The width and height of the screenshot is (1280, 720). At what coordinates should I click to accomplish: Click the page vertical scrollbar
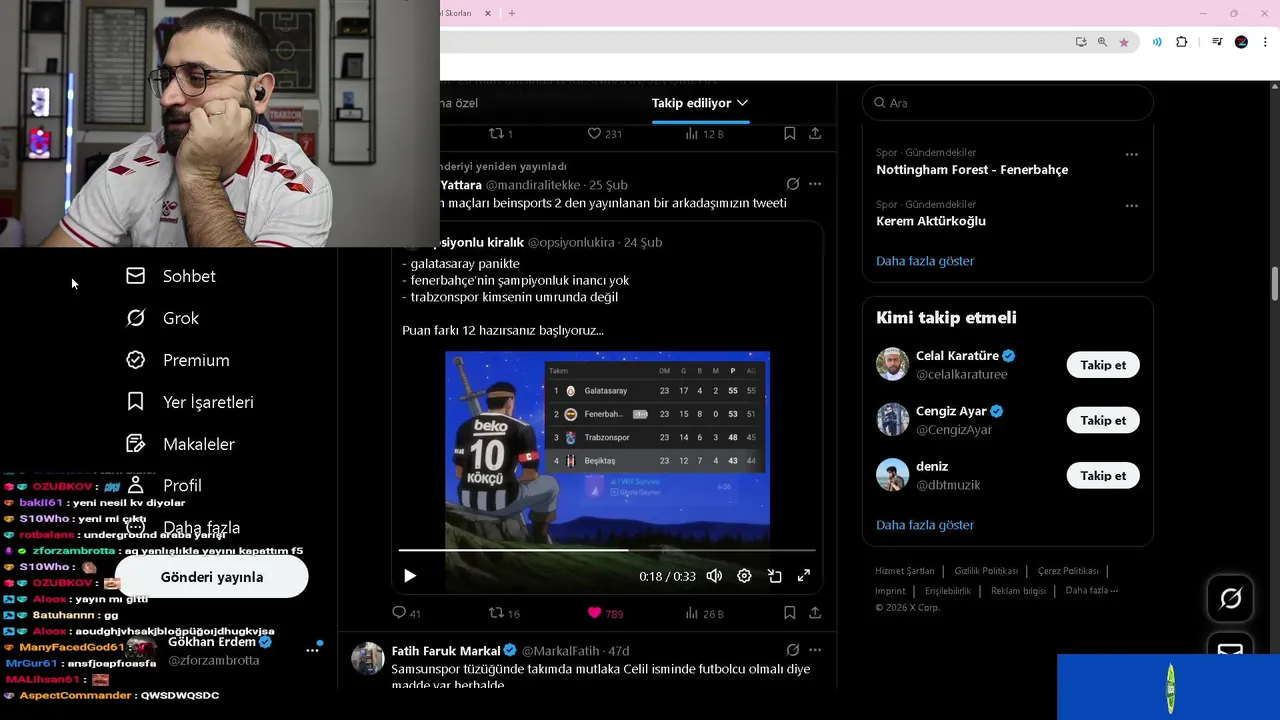[1274, 284]
